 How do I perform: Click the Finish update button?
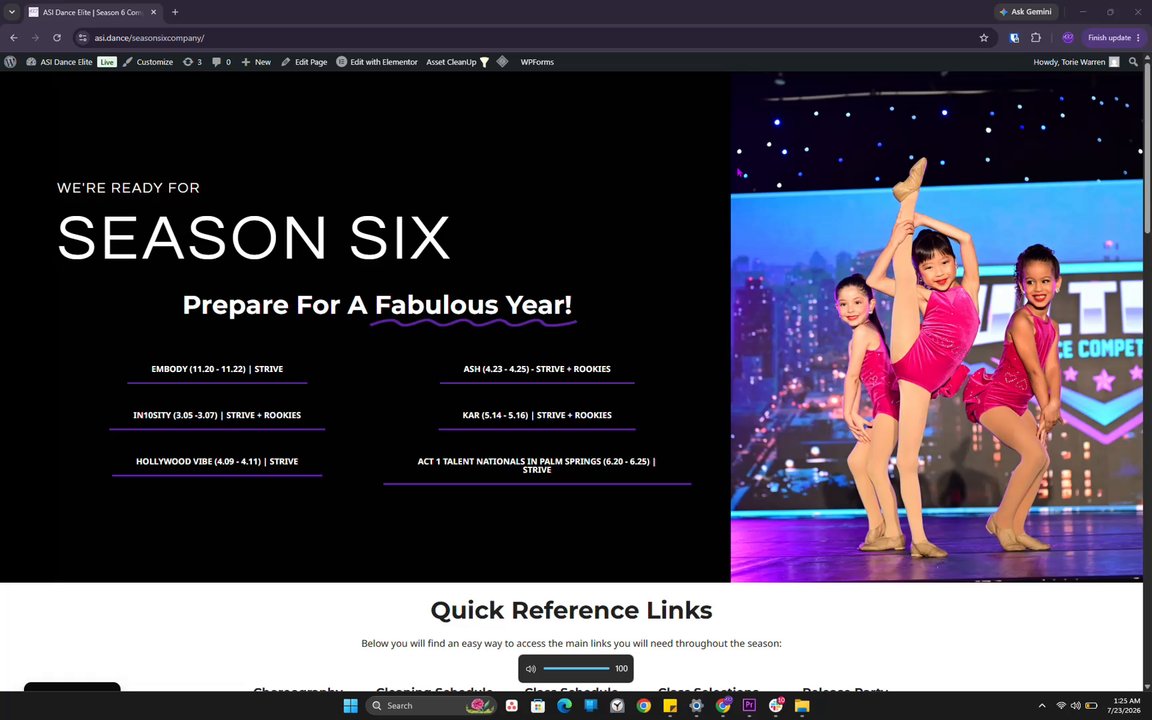click(x=1114, y=37)
